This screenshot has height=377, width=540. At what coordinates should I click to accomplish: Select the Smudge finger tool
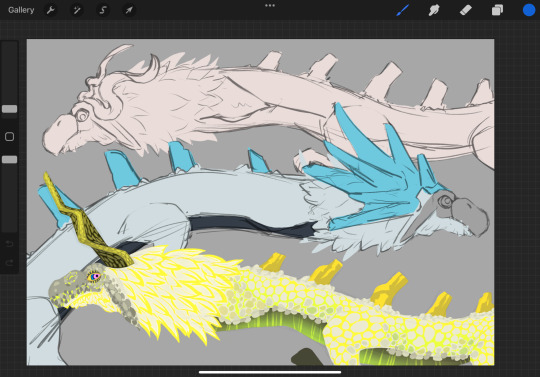pyautogui.click(x=434, y=10)
